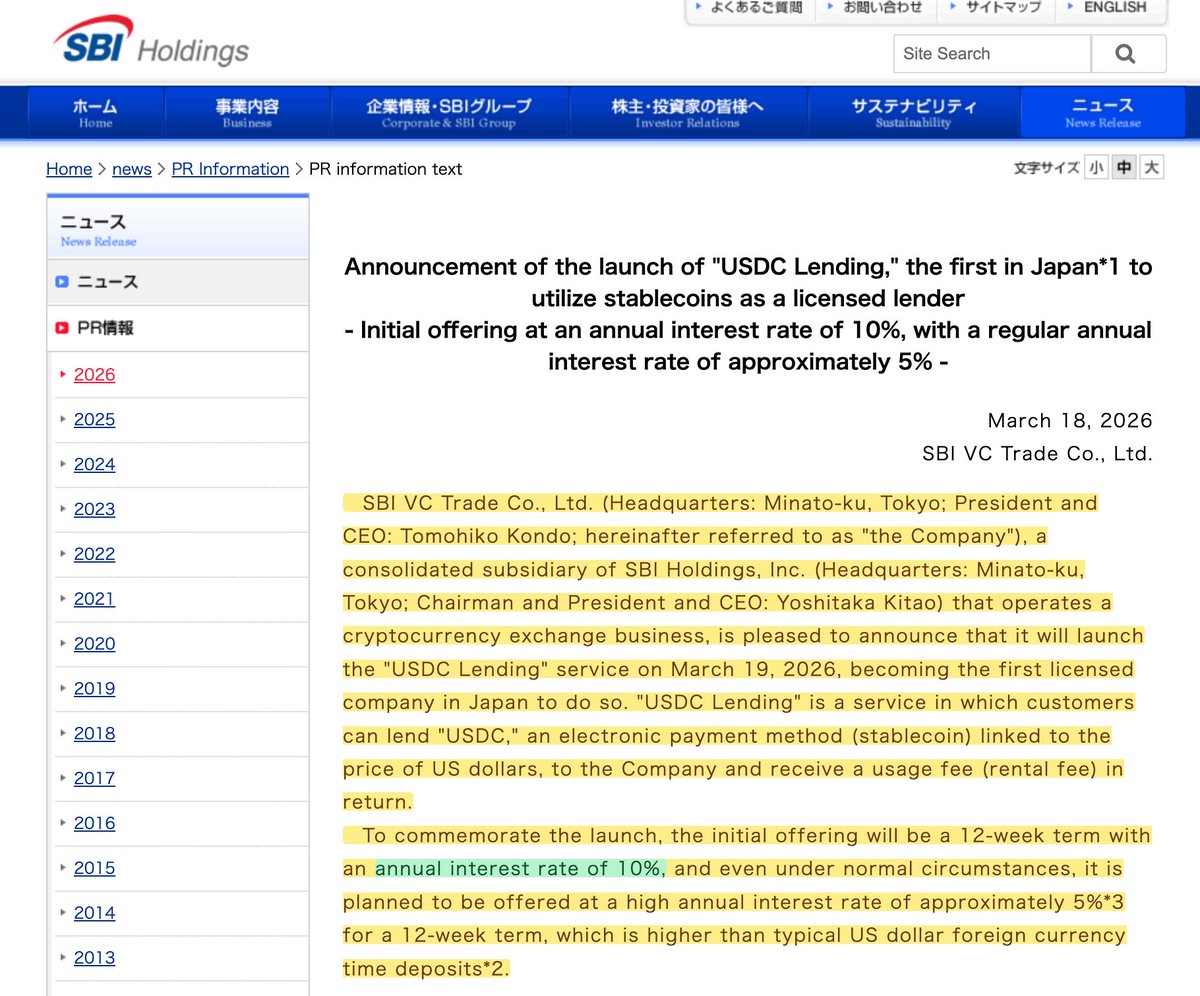1200x996 pixels.
Task: Open the 2014 archive link
Action: tap(94, 913)
